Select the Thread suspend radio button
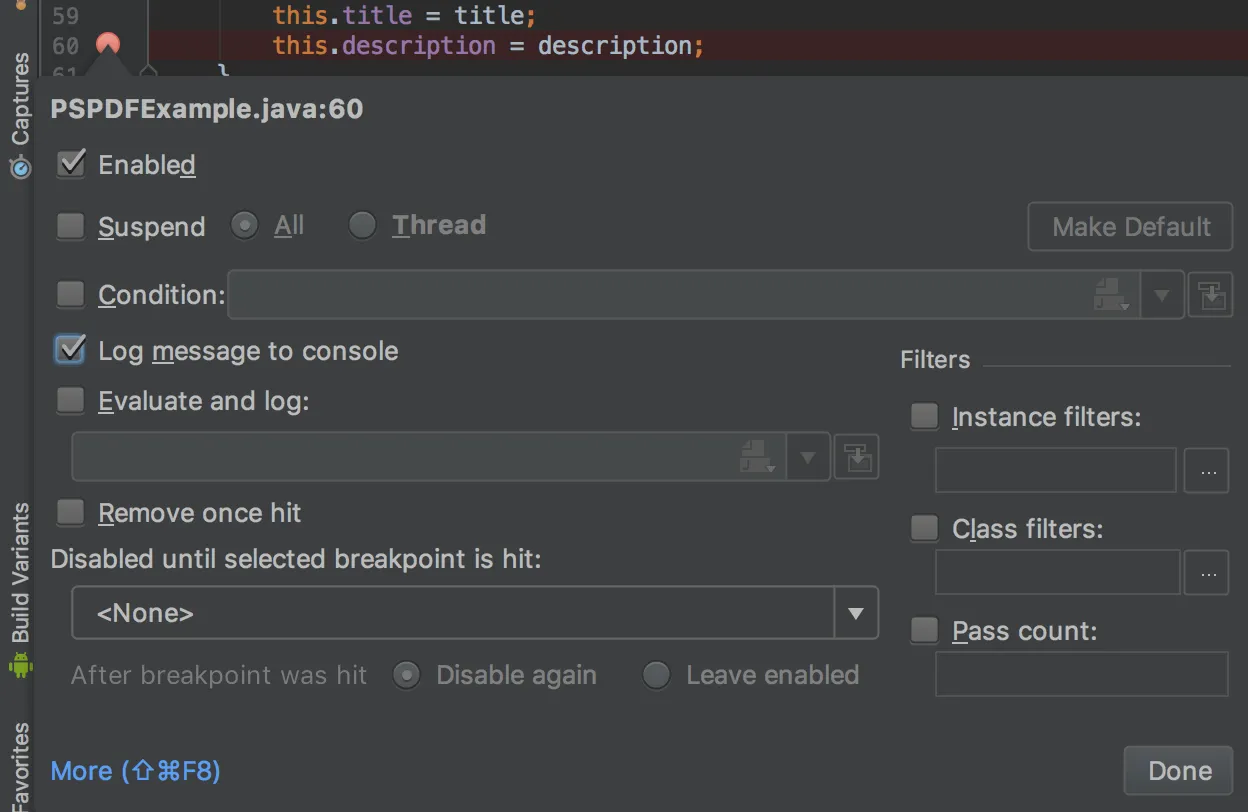Viewport: 1248px width, 812px height. coord(362,225)
